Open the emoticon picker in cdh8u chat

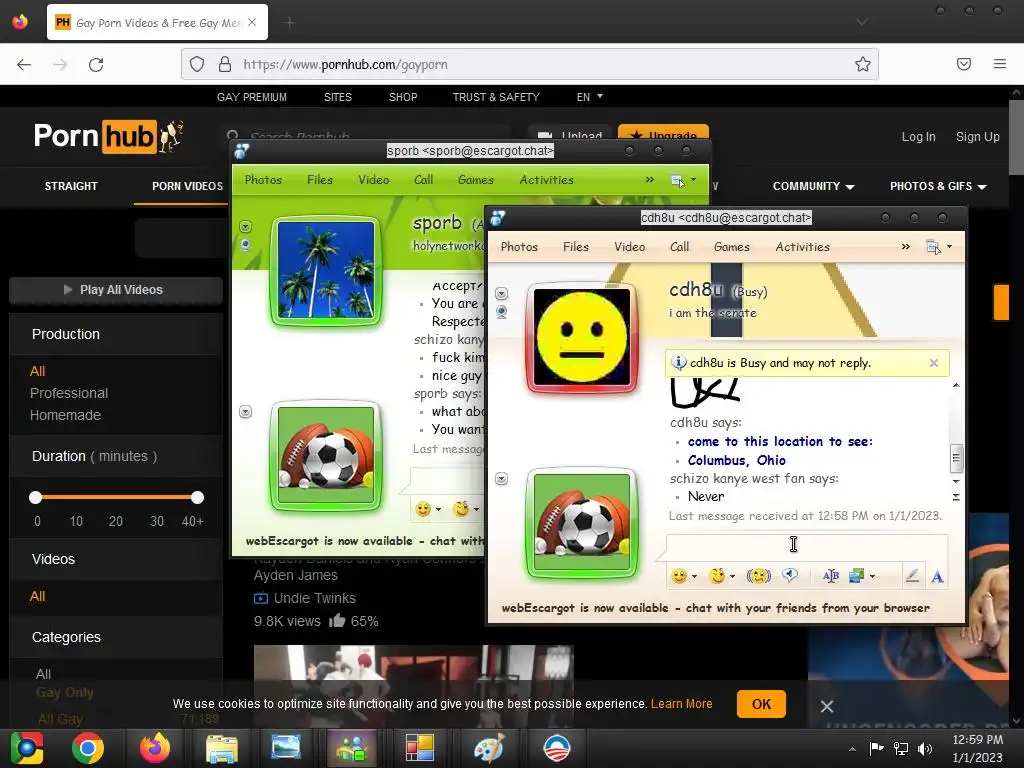(x=679, y=575)
